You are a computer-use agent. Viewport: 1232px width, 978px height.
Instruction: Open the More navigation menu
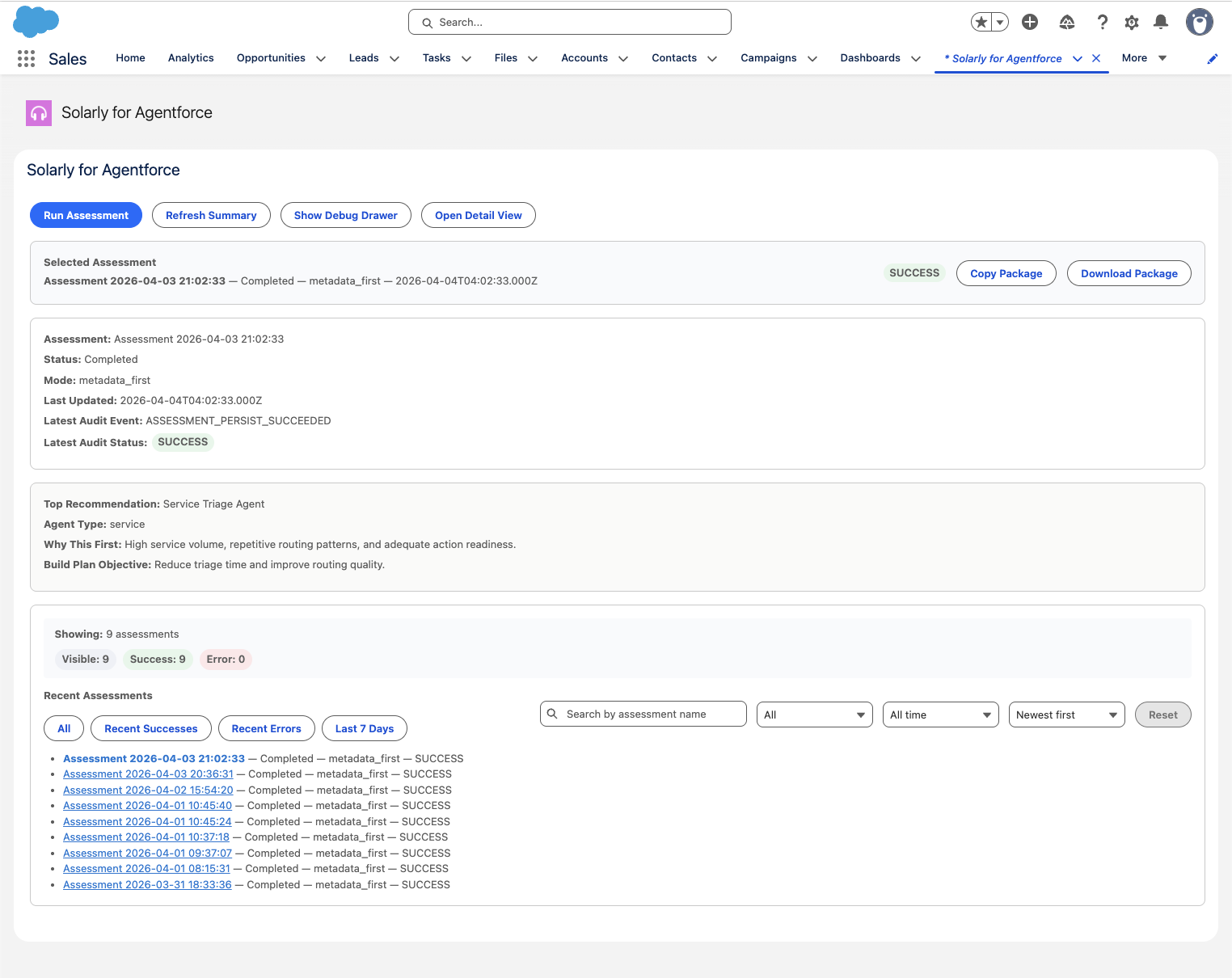[x=1144, y=58]
